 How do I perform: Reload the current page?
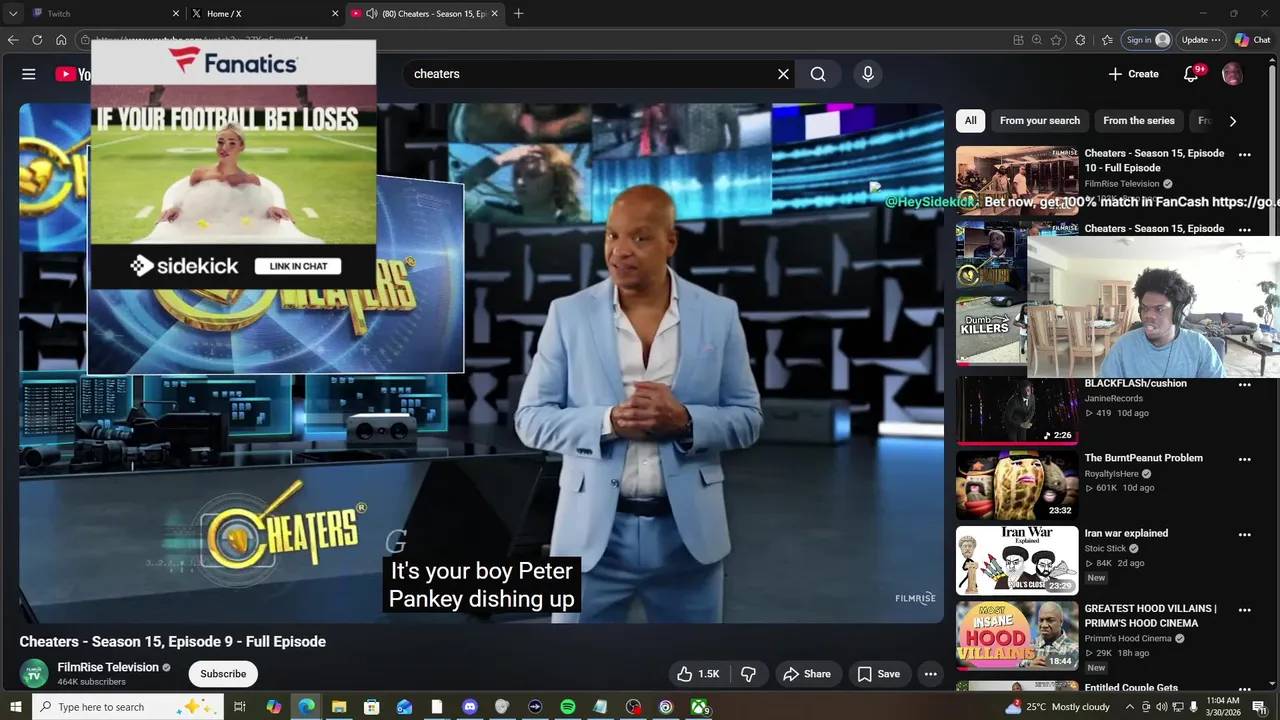pyautogui.click(x=37, y=40)
